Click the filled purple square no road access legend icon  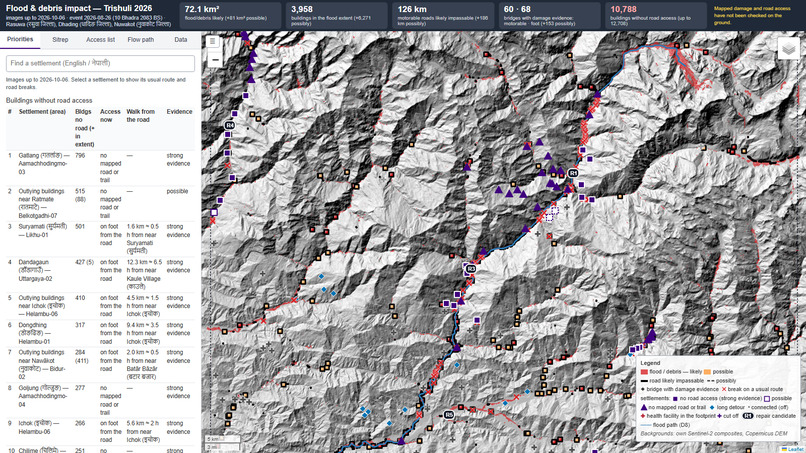(x=675, y=398)
